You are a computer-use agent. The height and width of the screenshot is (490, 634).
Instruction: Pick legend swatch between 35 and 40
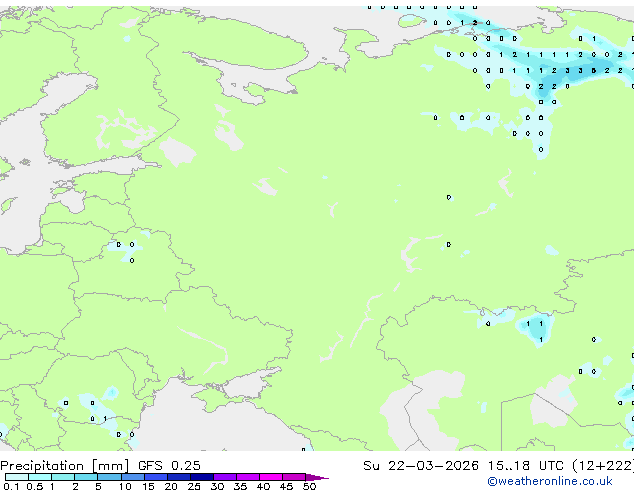point(247,477)
